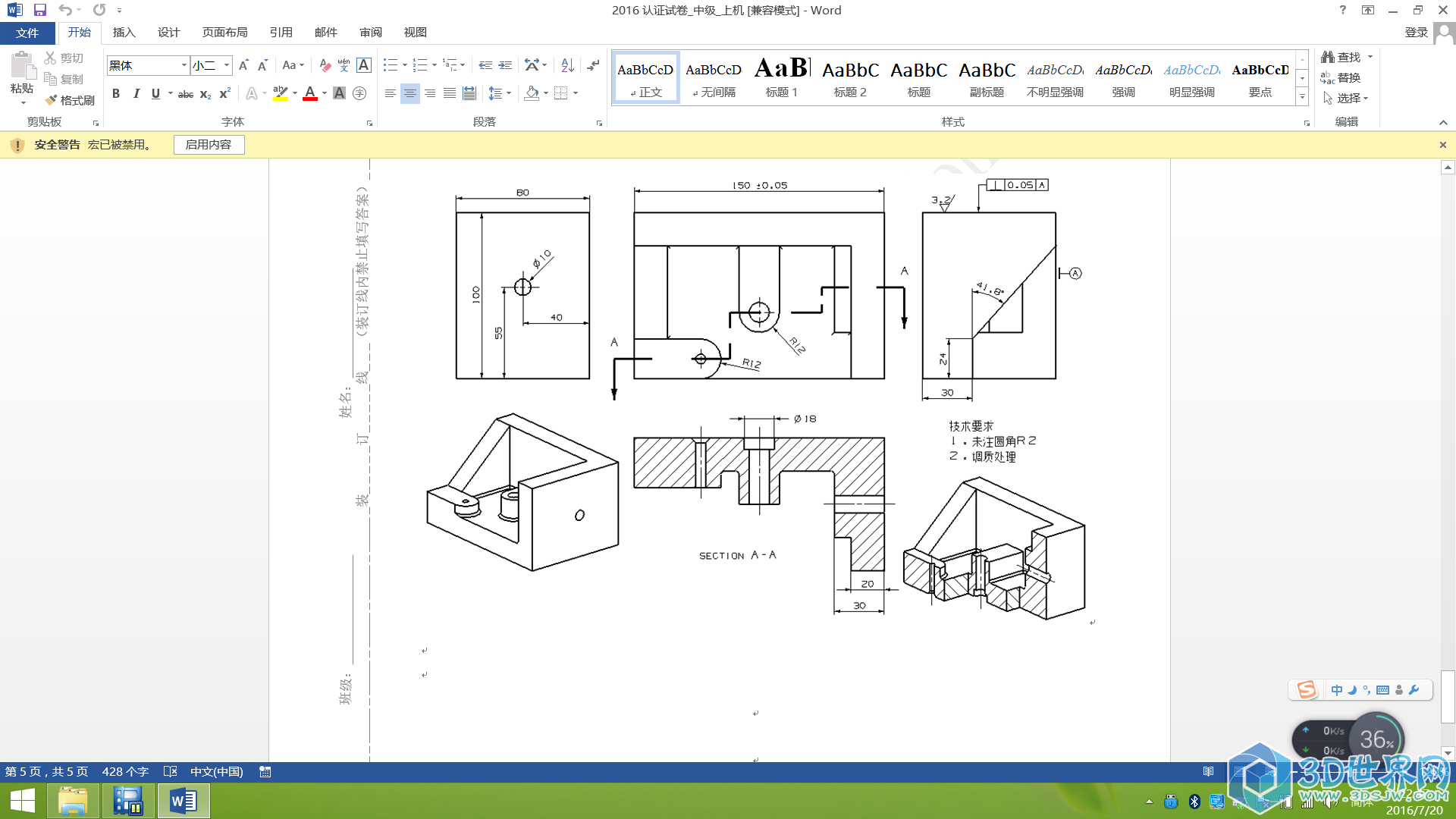Image resolution: width=1456 pixels, height=819 pixels.
Task: Toggle align left
Action: point(390,93)
